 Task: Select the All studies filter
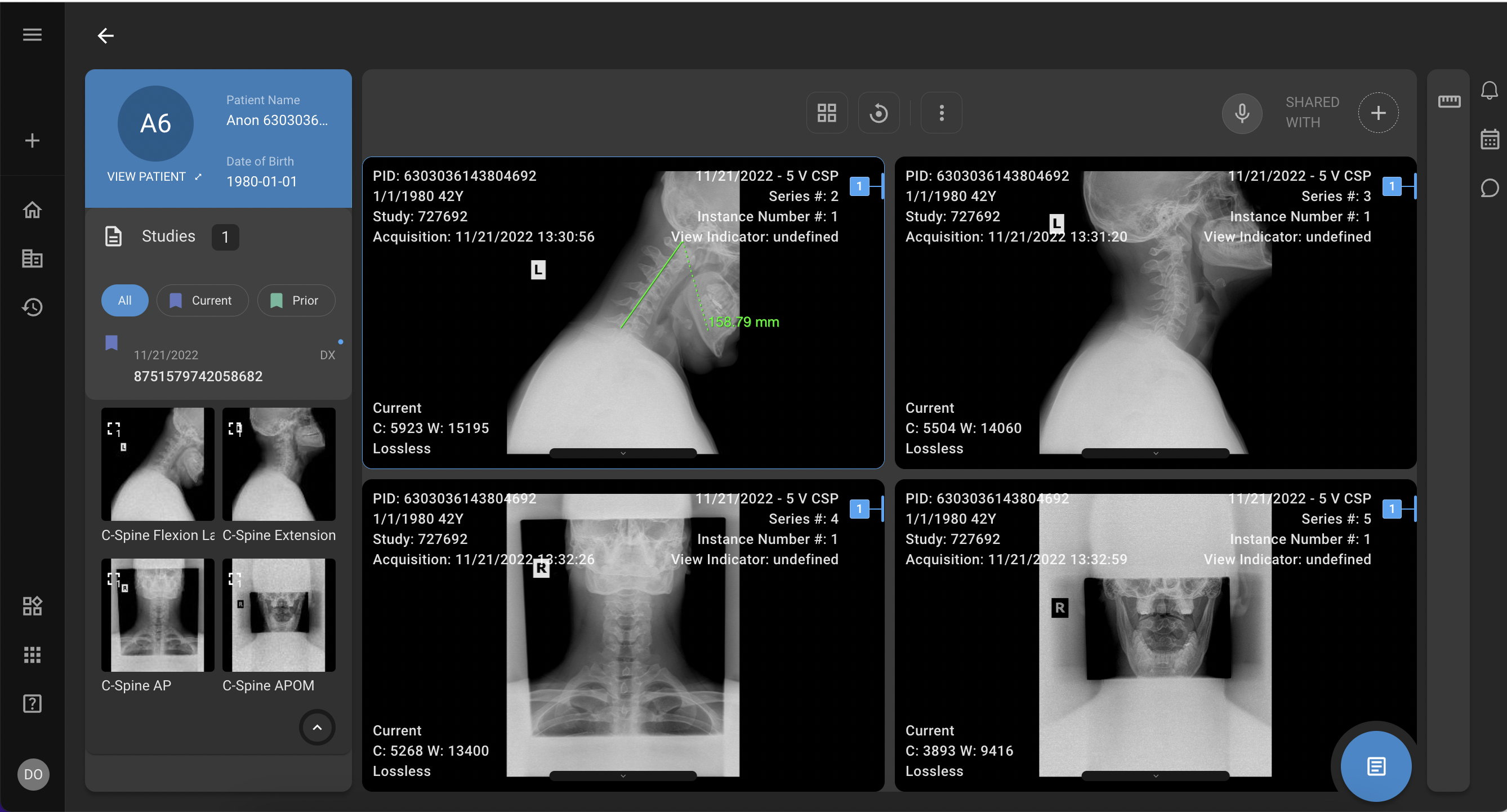point(124,300)
